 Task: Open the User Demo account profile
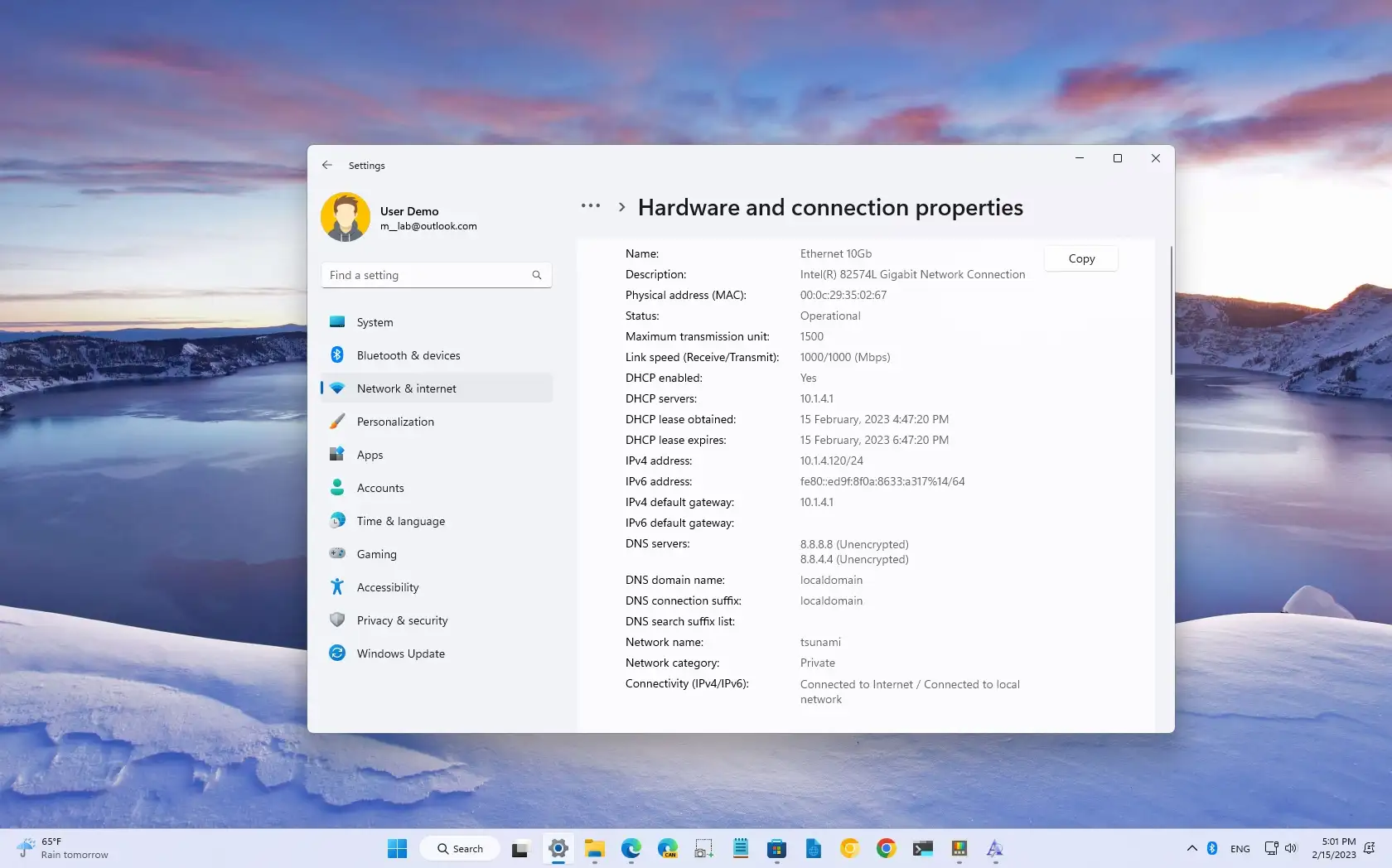[x=399, y=217]
